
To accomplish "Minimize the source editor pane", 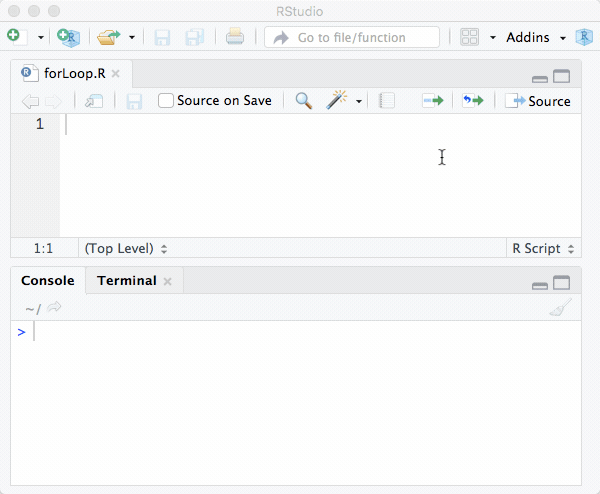I will 540,79.
